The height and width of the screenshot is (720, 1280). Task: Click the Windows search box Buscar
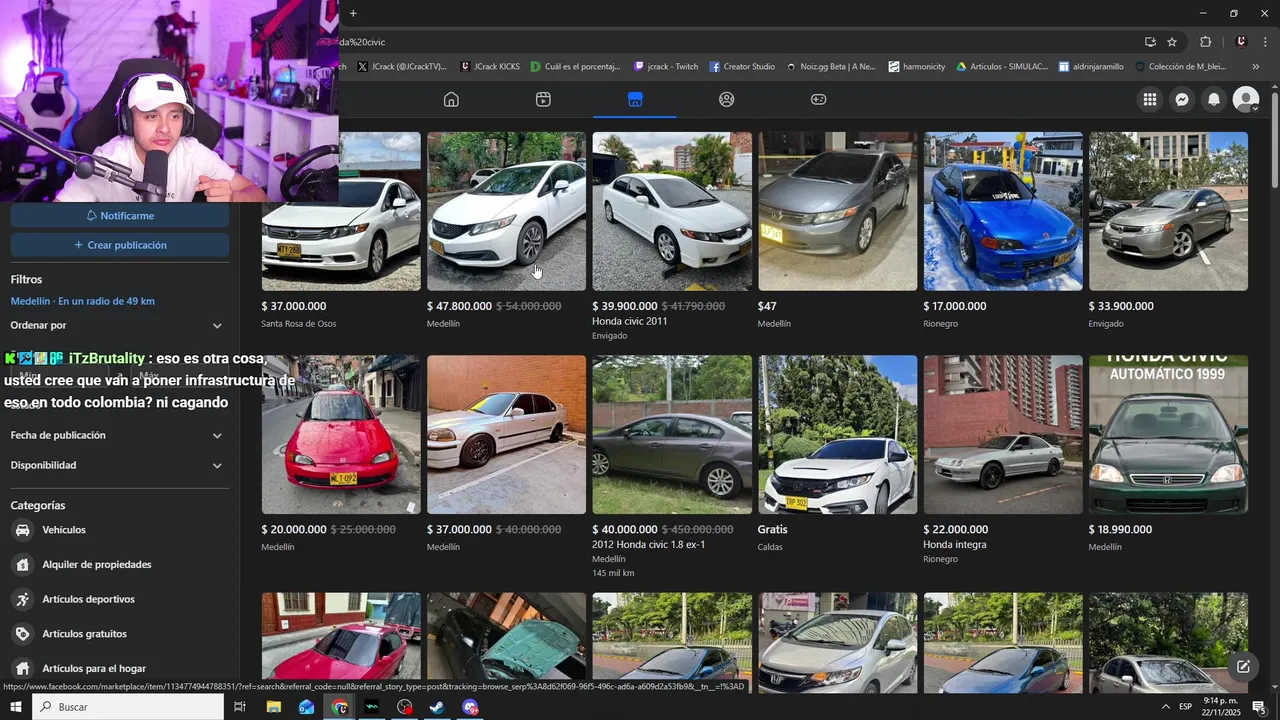coord(128,707)
